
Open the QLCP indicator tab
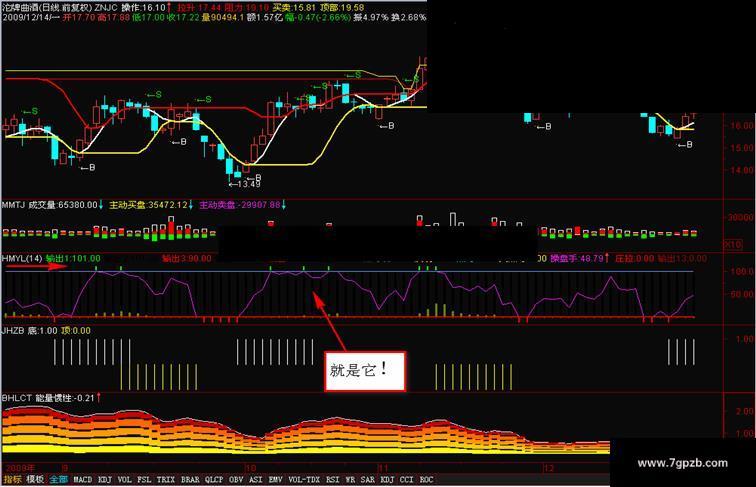[x=214, y=480]
